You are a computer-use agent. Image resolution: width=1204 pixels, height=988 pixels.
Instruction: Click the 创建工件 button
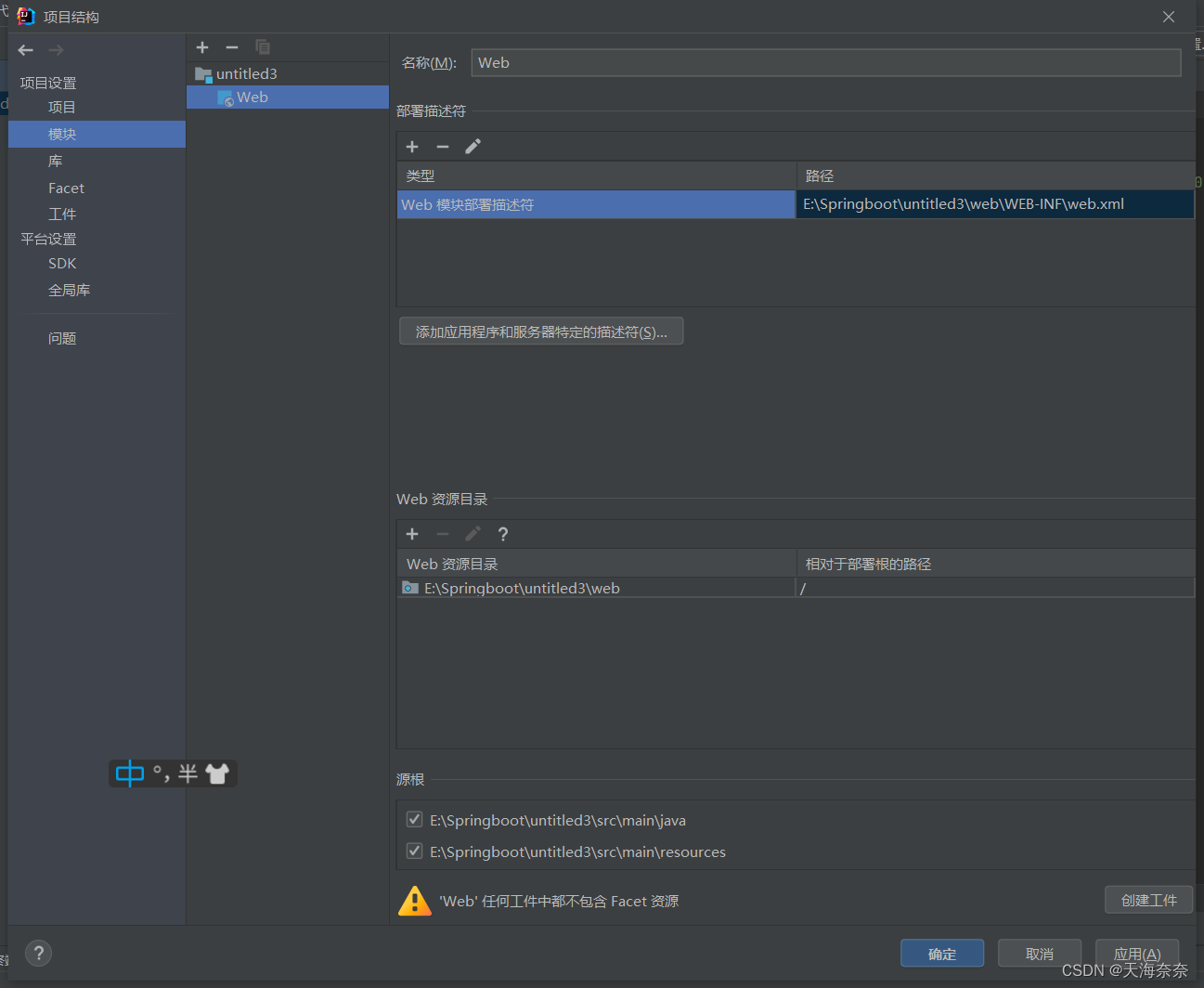point(1148,900)
